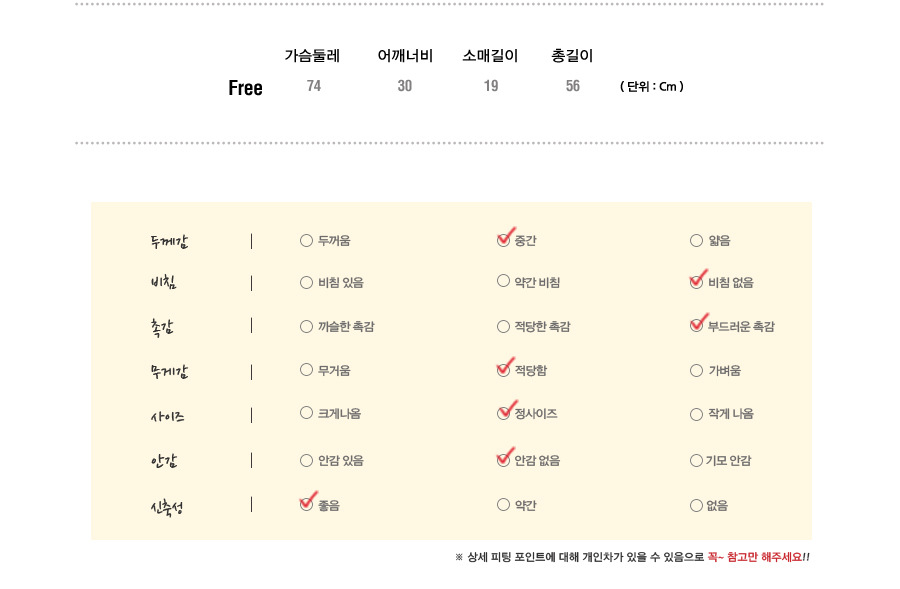Image resolution: width=900 pixels, height=589 pixels.
Task: Select the 무거움 weight radio button
Action: tap(307, 370)
